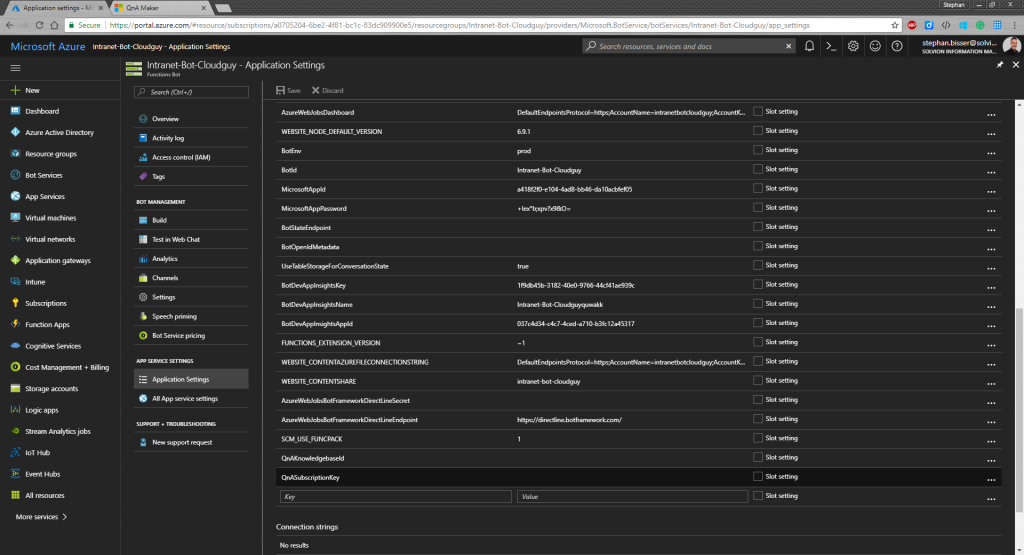Open Application gateways in sidebar
The image size is (1024, 555).
tap(57, 261)
